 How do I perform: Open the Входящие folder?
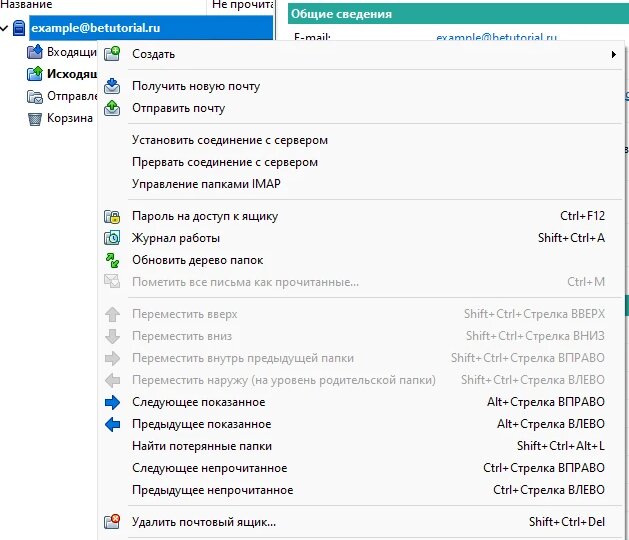point(71,52)
